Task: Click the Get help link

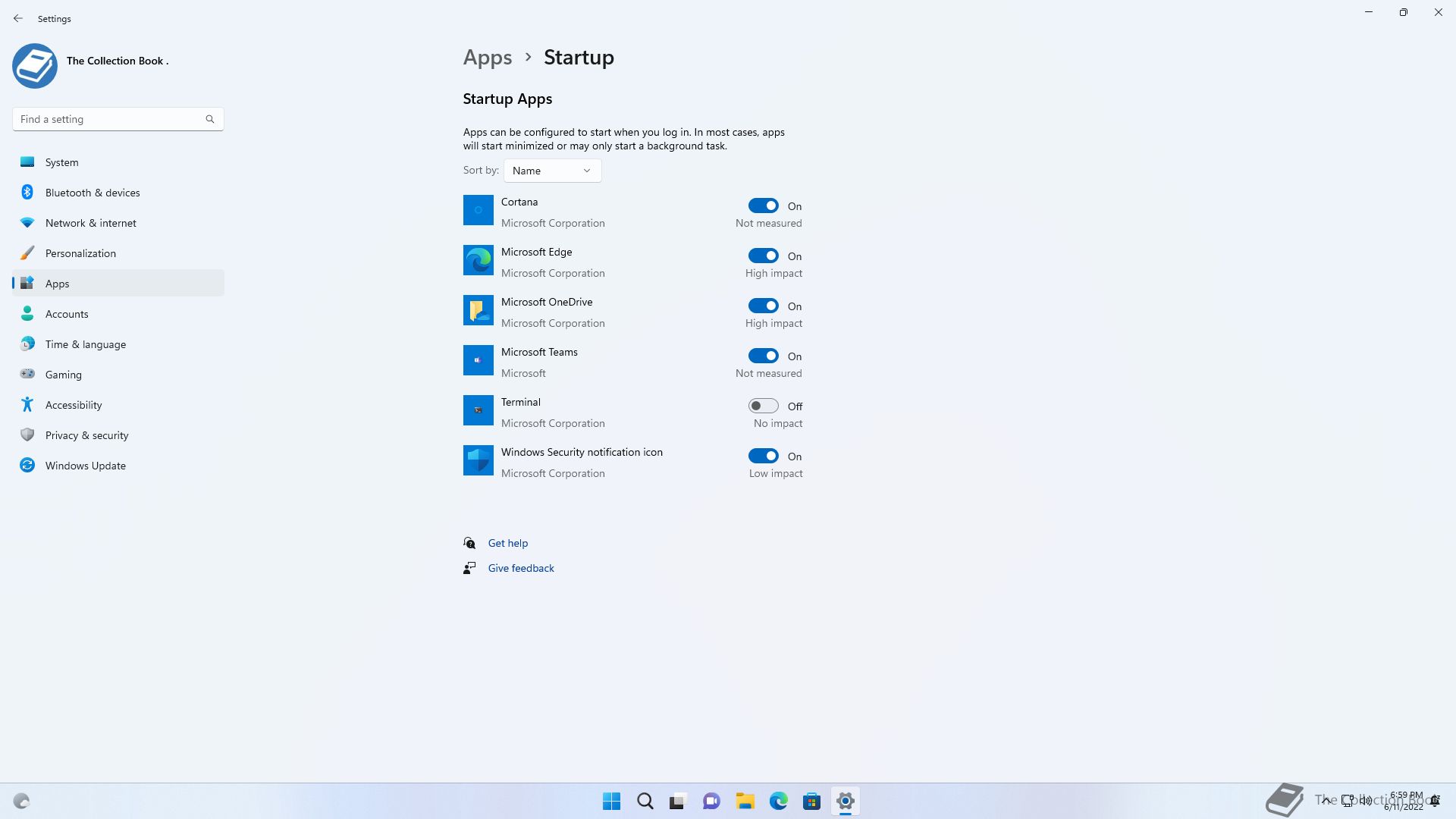Action: (508, 543)
